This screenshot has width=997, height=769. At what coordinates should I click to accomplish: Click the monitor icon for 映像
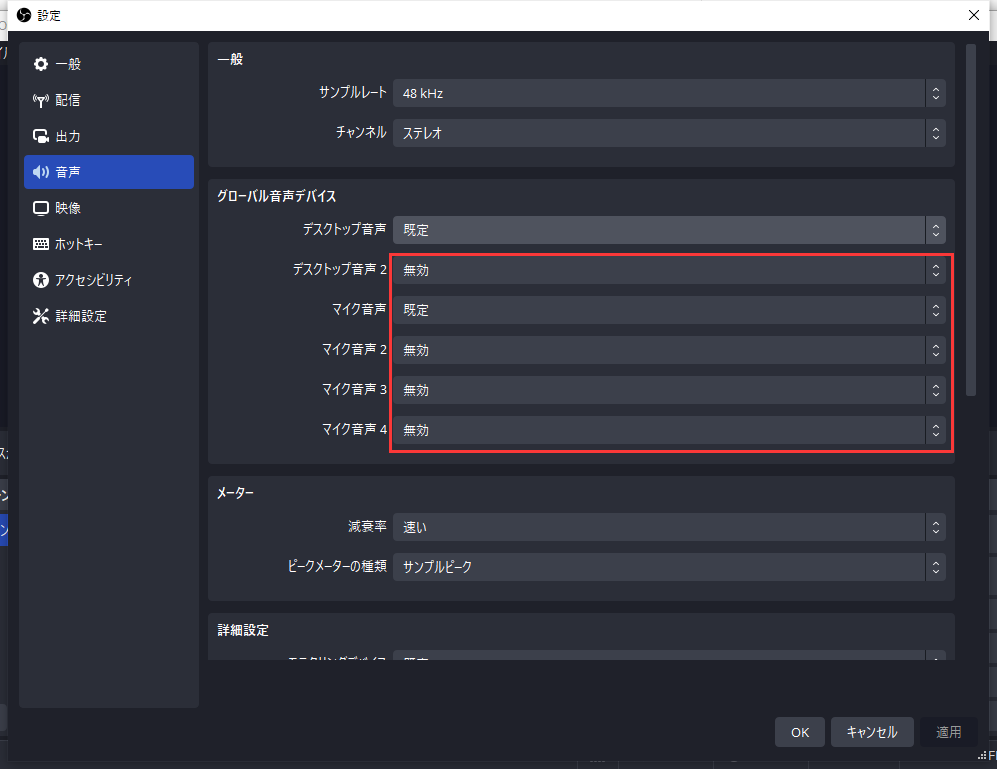click(x=41, y=208)
